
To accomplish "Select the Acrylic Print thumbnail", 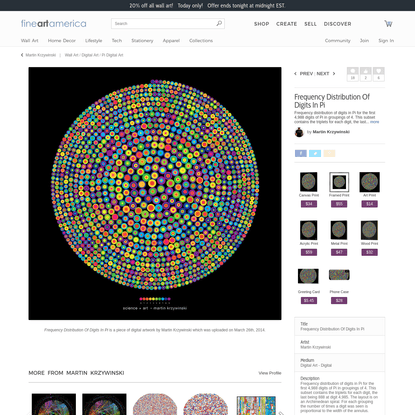I will click(x=309, y=230).
